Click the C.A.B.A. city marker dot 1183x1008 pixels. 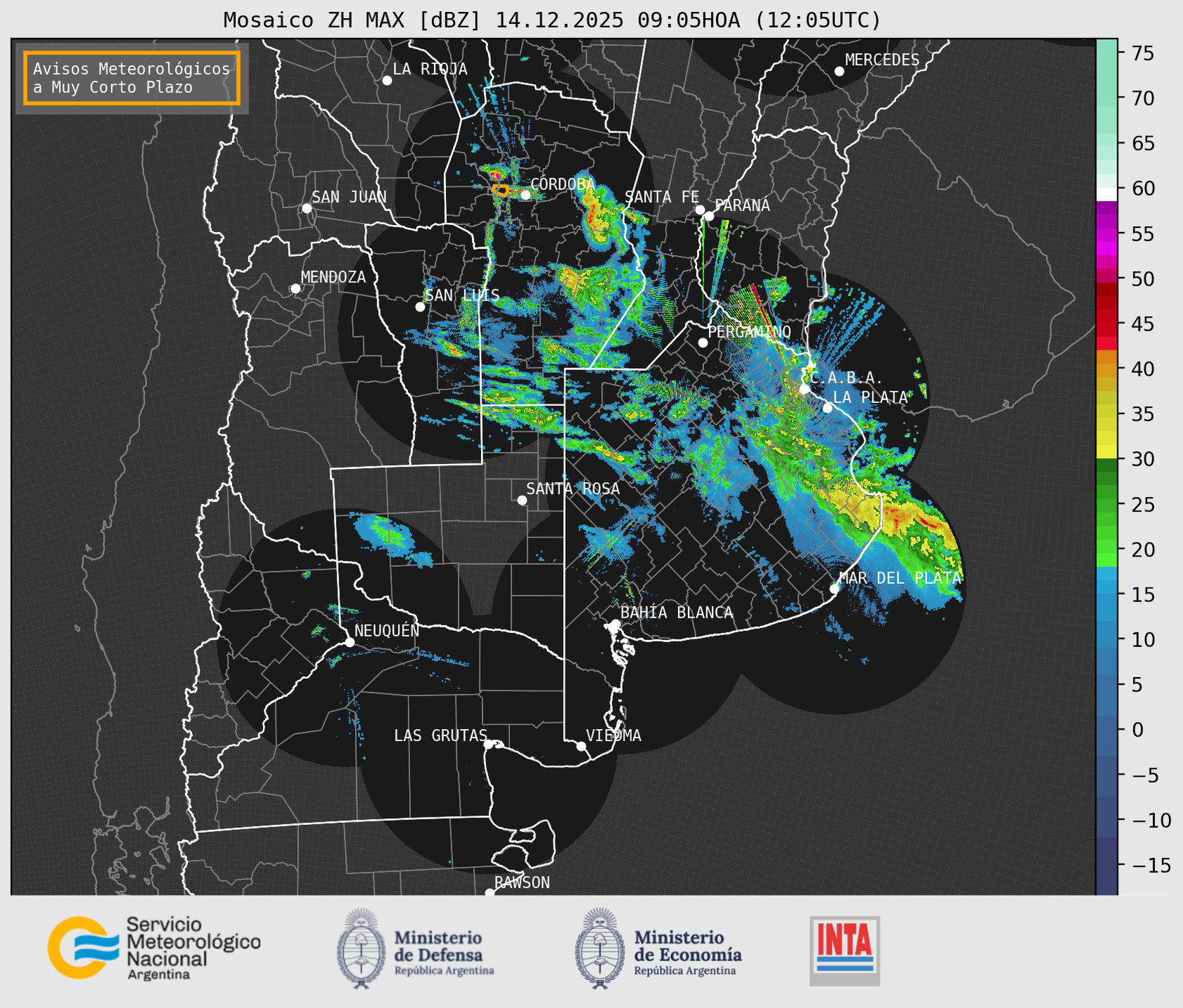pos(805,389)
